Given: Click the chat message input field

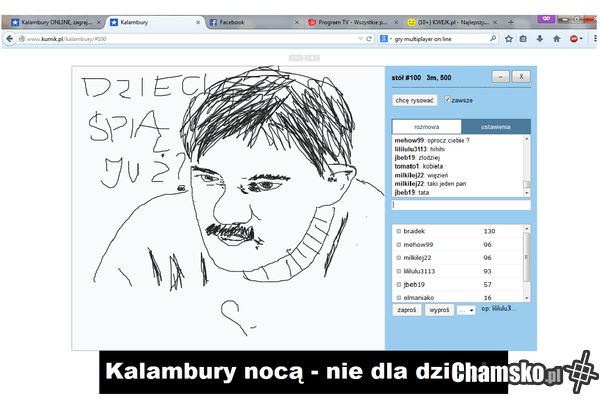Looking at the screenshot, I should [461, 205].
